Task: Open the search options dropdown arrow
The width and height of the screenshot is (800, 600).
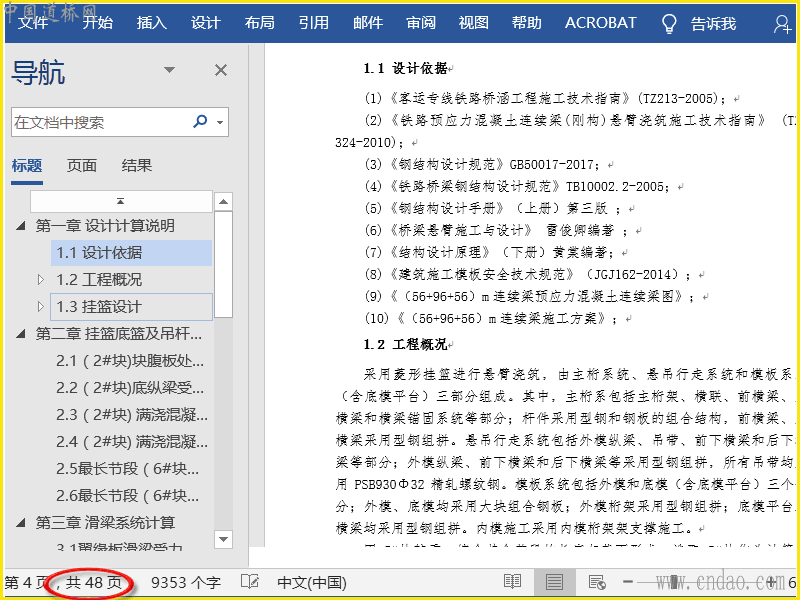Action: (x=220, y=122)
